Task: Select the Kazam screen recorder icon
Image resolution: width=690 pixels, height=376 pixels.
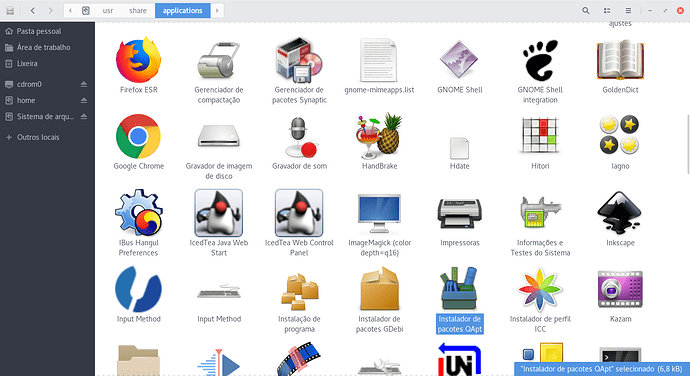Action: pyautogui.click(x=620, y=289)
